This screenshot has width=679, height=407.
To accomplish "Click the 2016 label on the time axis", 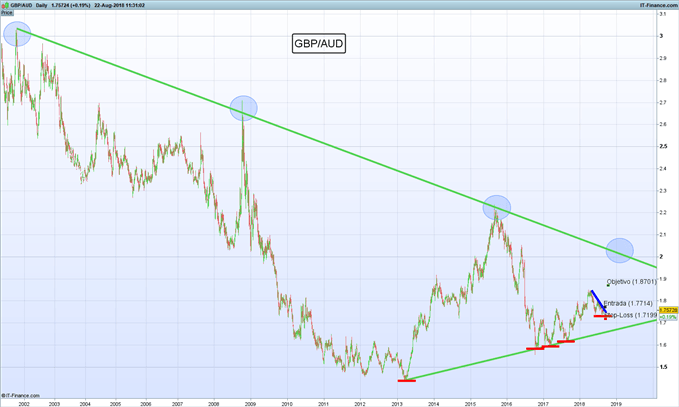I will click(x=507, y=404).
